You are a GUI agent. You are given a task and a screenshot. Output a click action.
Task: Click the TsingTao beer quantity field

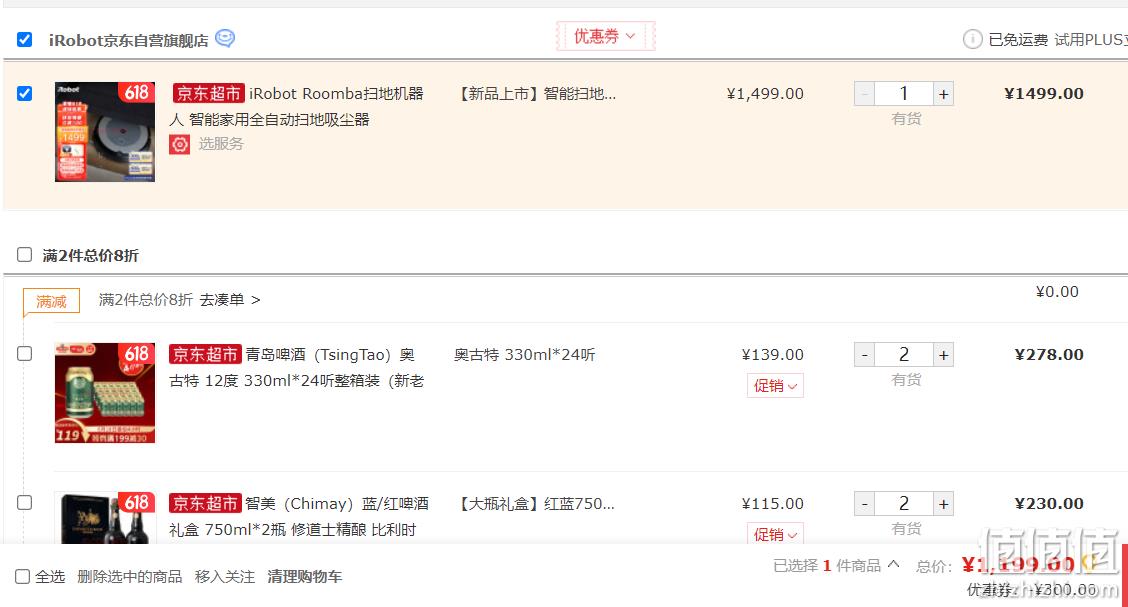[904, 355]
